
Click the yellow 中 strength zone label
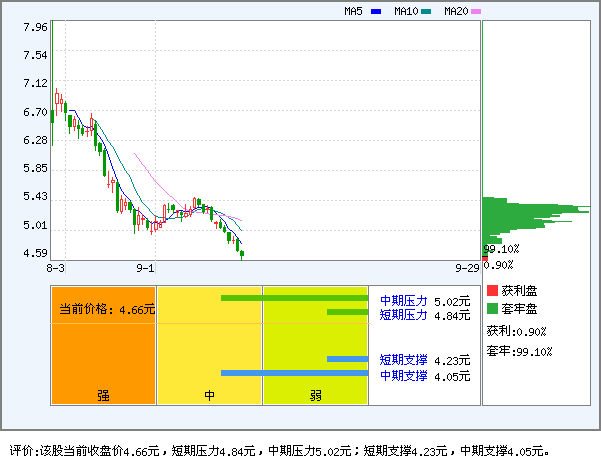coord(209,395)
